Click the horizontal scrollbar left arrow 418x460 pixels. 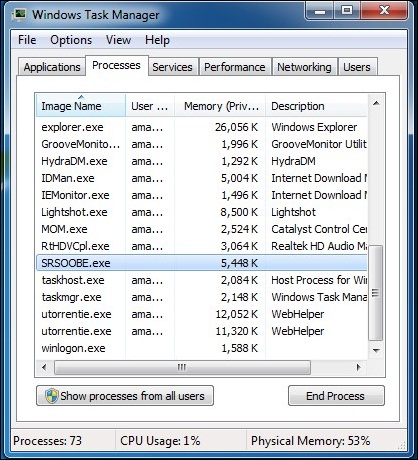coord(44,368)
